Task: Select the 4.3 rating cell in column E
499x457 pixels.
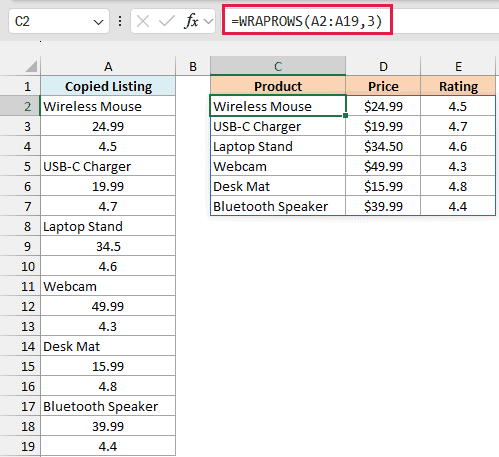Action: click(458, 166)
